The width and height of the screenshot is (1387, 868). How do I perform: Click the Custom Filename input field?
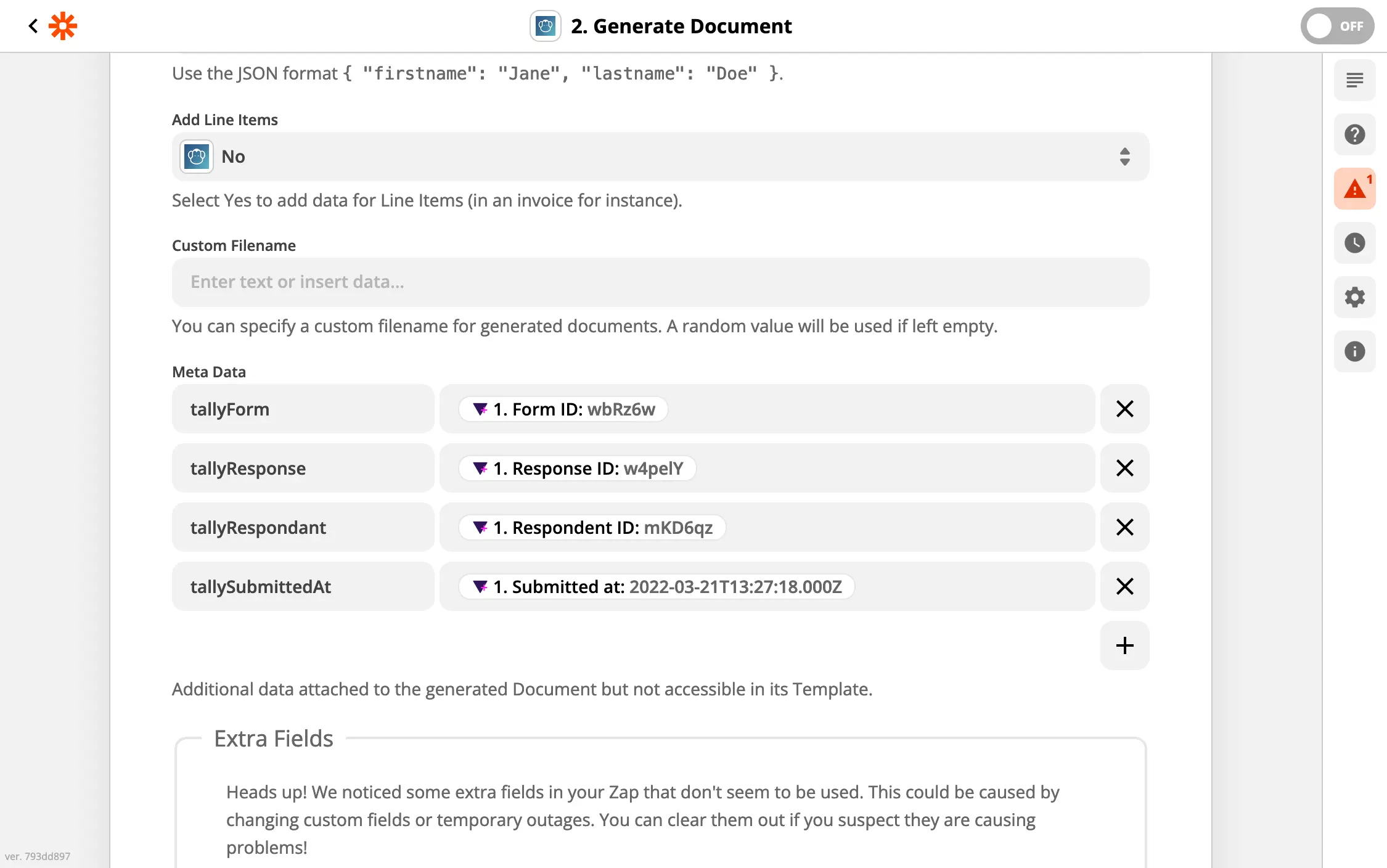[x=660, y=282]
